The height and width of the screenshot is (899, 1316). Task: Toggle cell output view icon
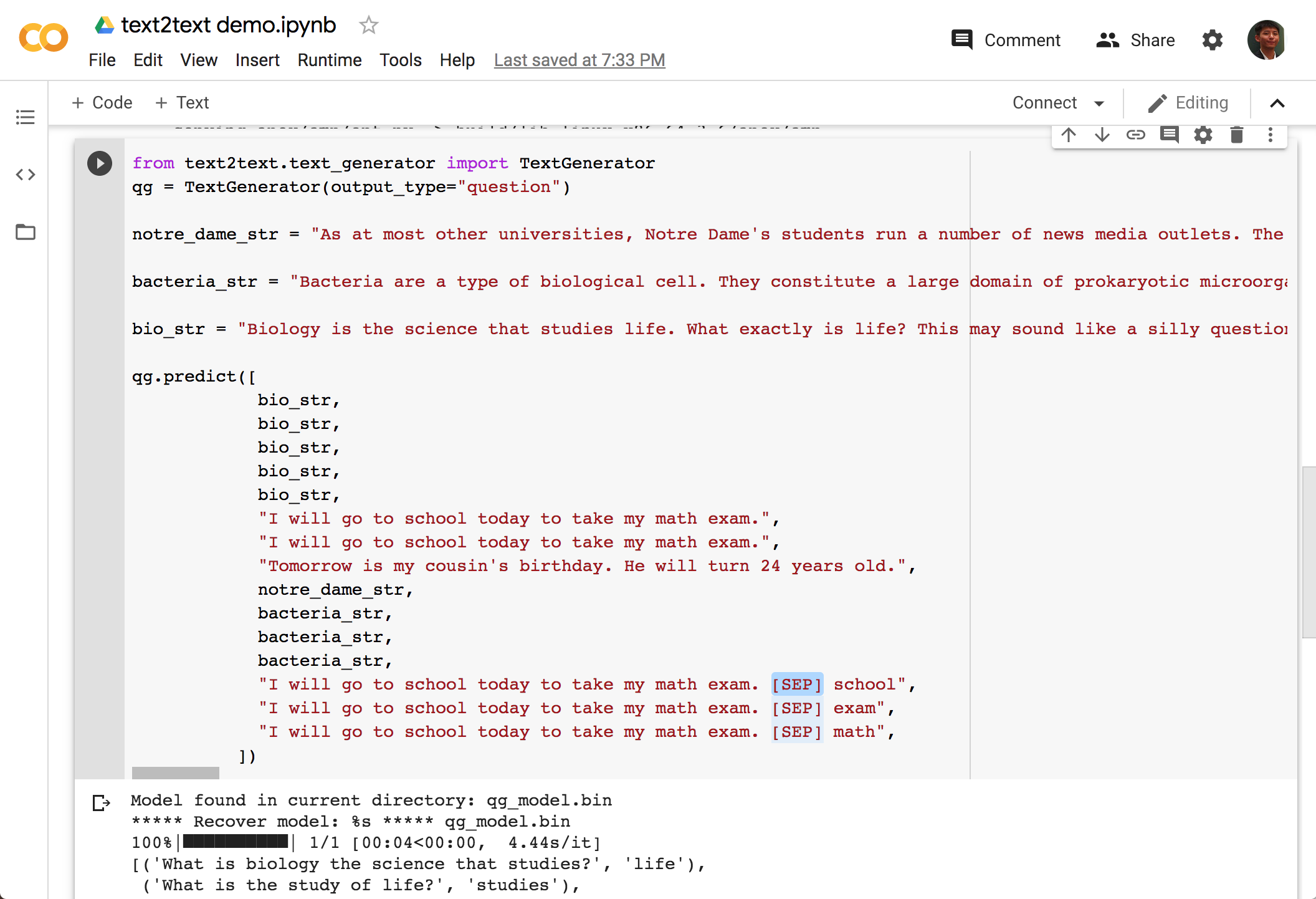pyautogui.click(x=101, y=803)
